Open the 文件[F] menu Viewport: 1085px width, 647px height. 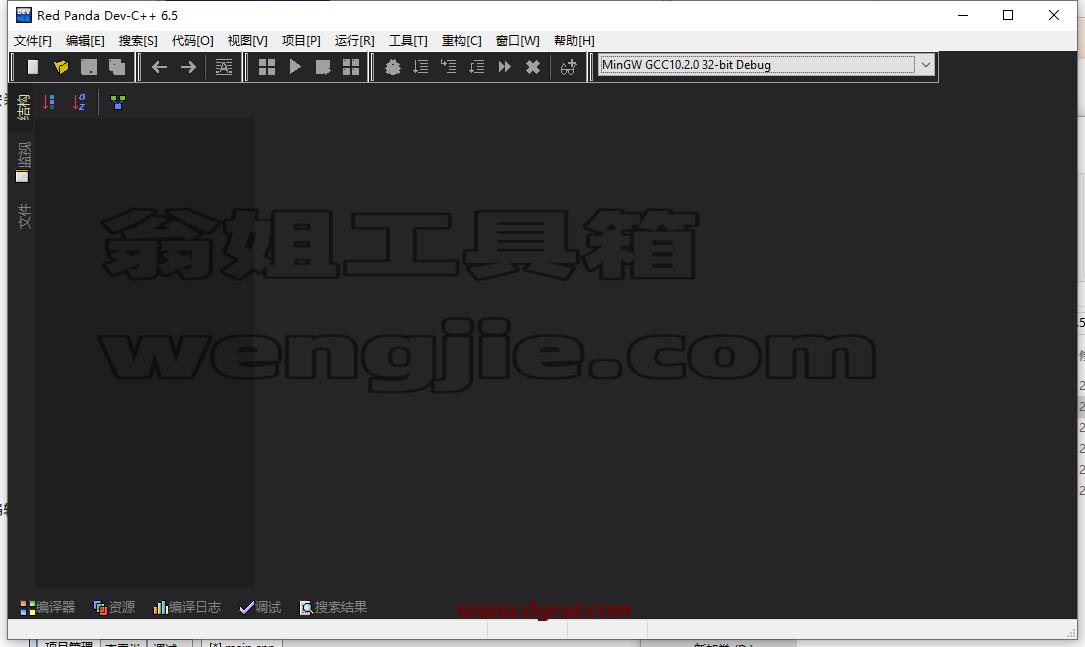click(x=33, y=41)
